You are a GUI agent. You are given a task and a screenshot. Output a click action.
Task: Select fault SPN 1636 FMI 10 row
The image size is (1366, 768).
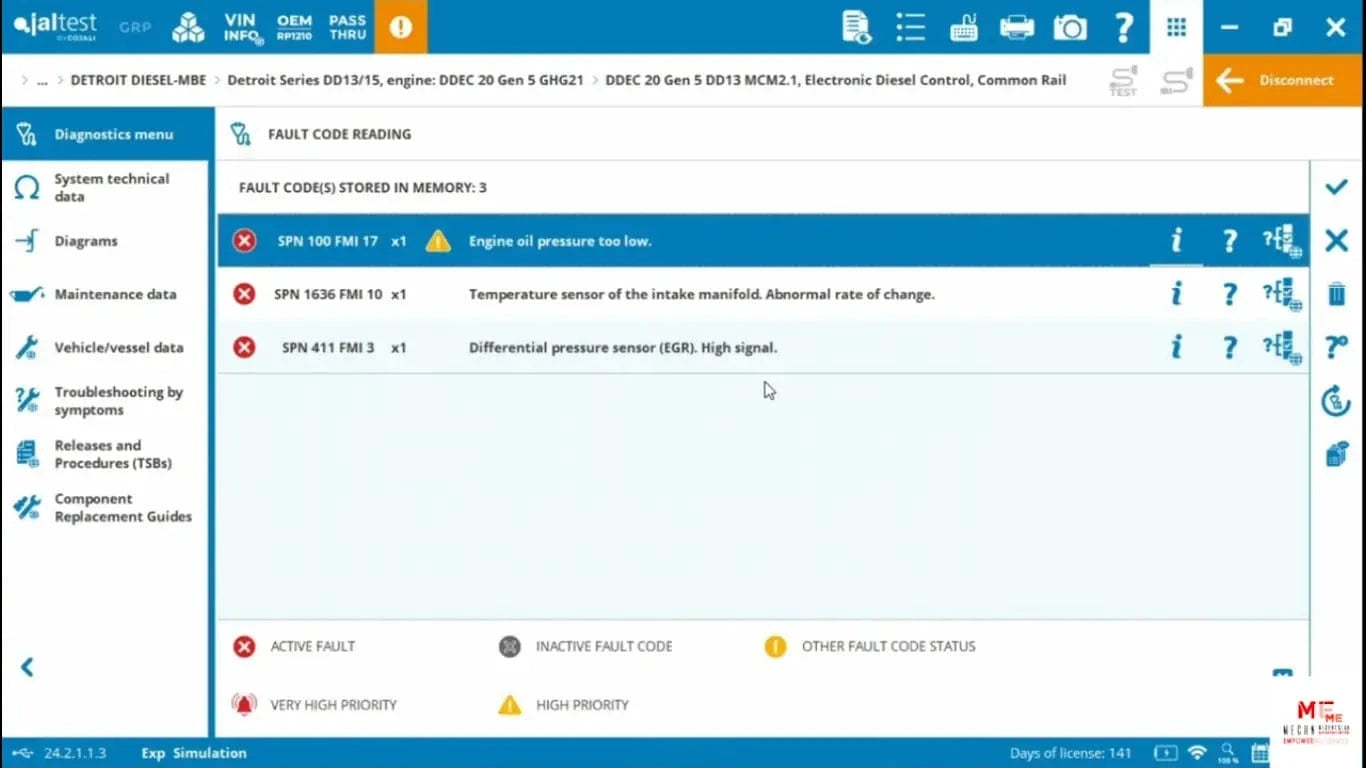click(x=763, y=294)
